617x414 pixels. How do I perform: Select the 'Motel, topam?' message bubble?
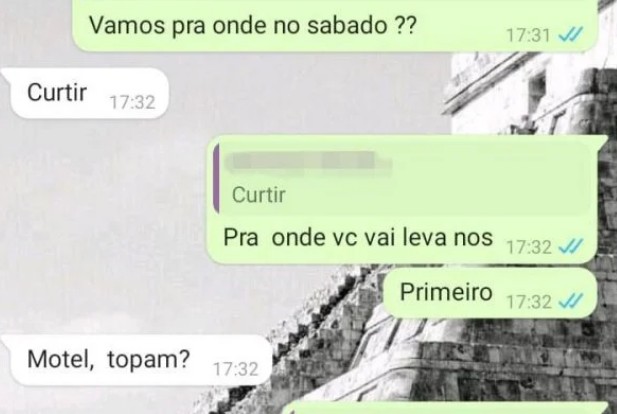[x=140, y=360]
